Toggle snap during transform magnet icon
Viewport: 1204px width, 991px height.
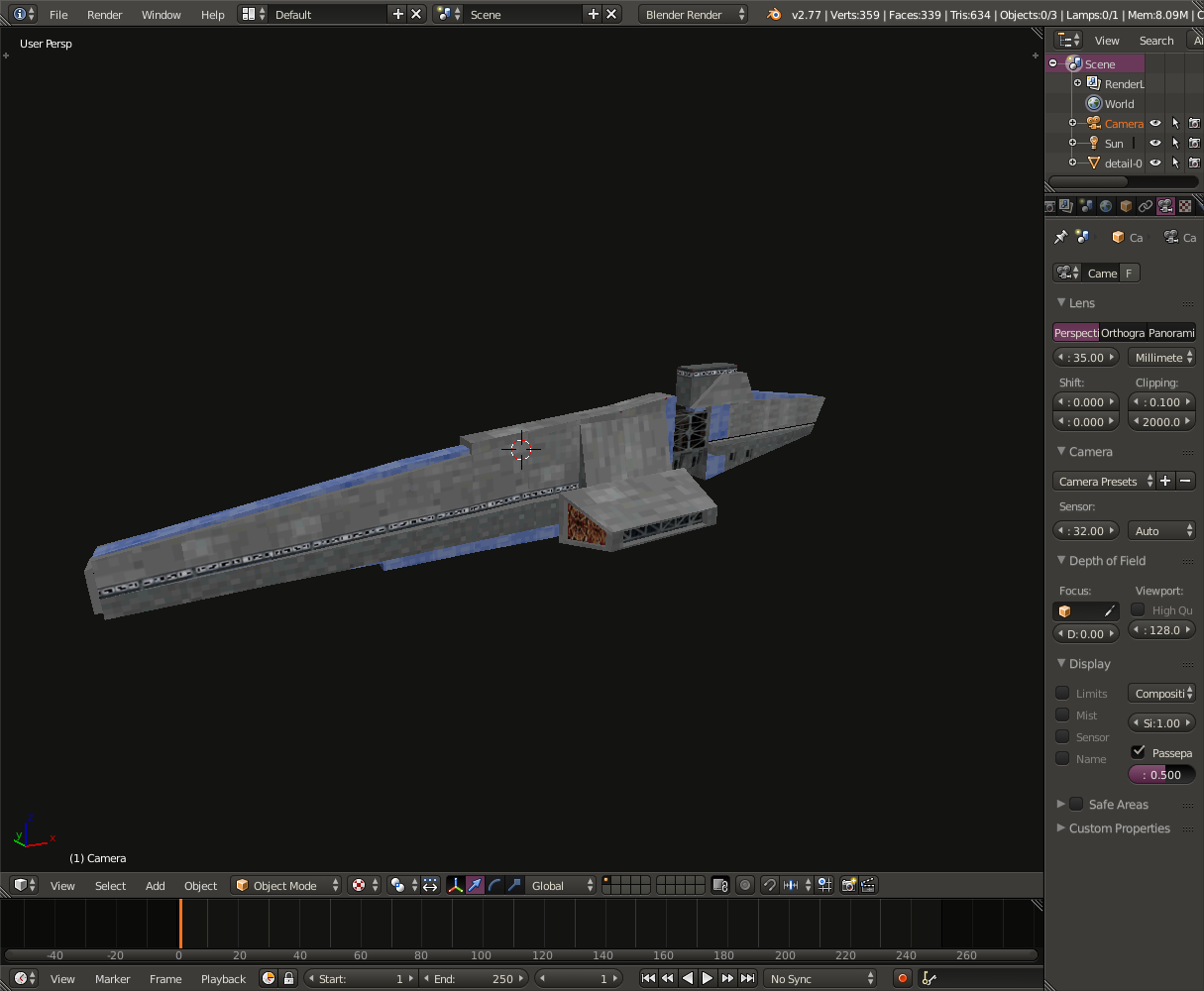(770, 885)
